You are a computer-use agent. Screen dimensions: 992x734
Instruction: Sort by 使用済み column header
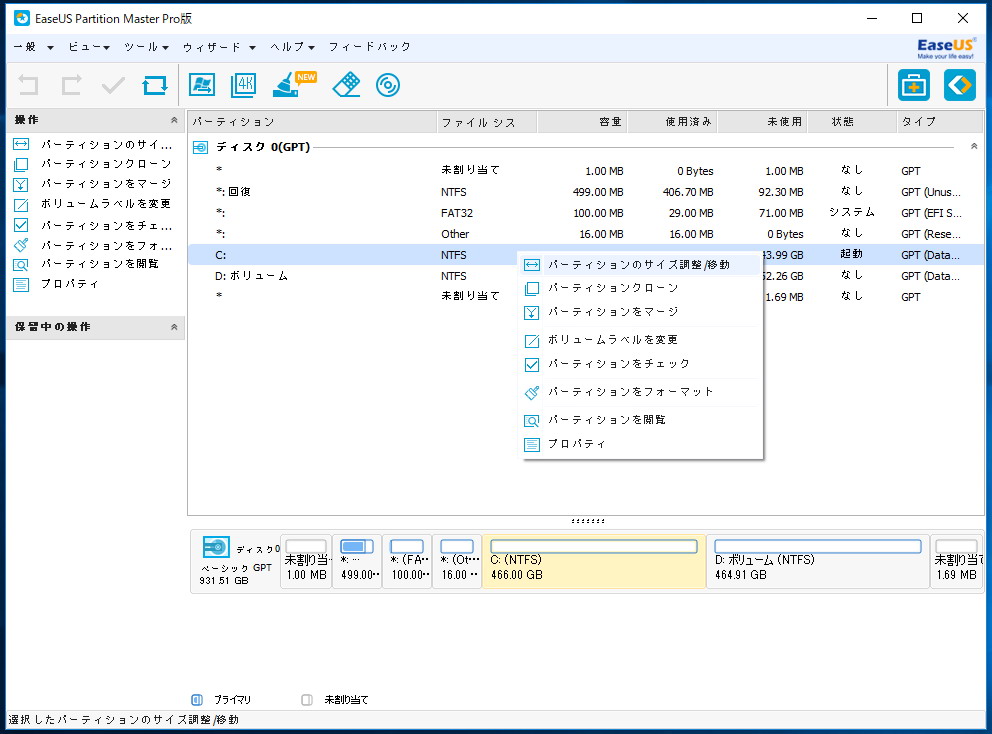pyautogui.click(x=673, y=121)
